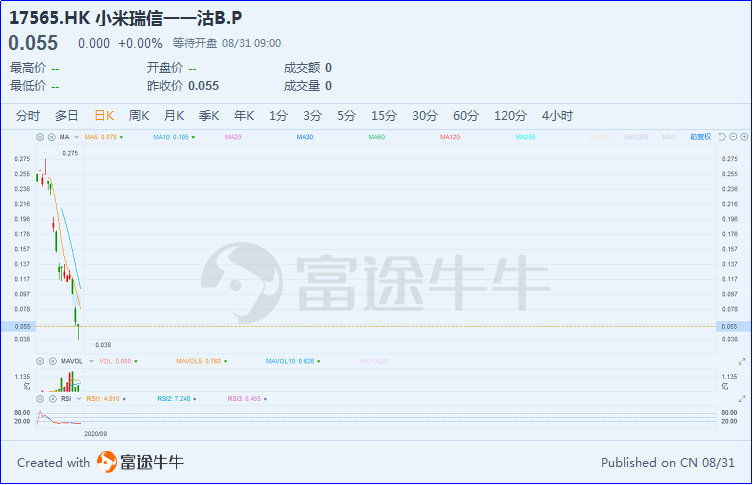753x485 pixels.
Task: Click the dot next to RSI1
Action: pos(124,399)
